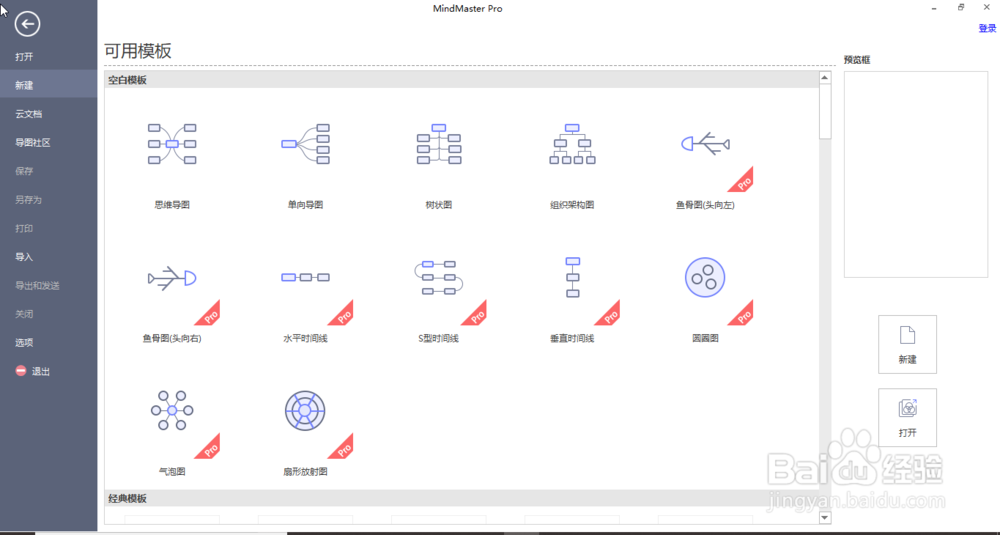This screenshot has height=535, width=1000.
Task: Click the template list scrollbar thumb
Action: (825, 111)
